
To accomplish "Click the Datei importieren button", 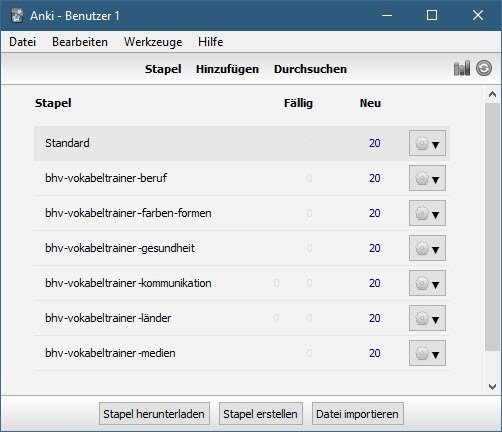I will 358,414.
